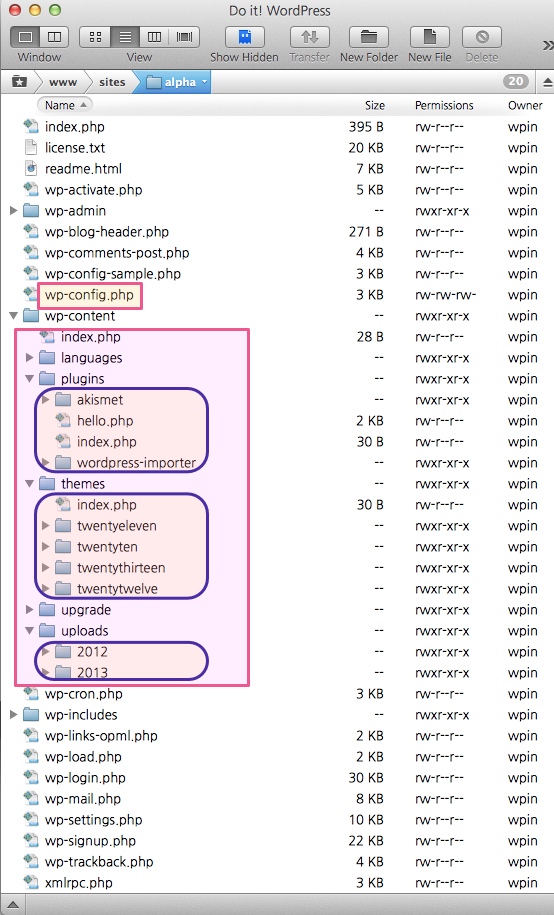The height and width of the screenshot is (915, 554).
Task: Select twentythirteen folder icon
Action: point(62,568)
